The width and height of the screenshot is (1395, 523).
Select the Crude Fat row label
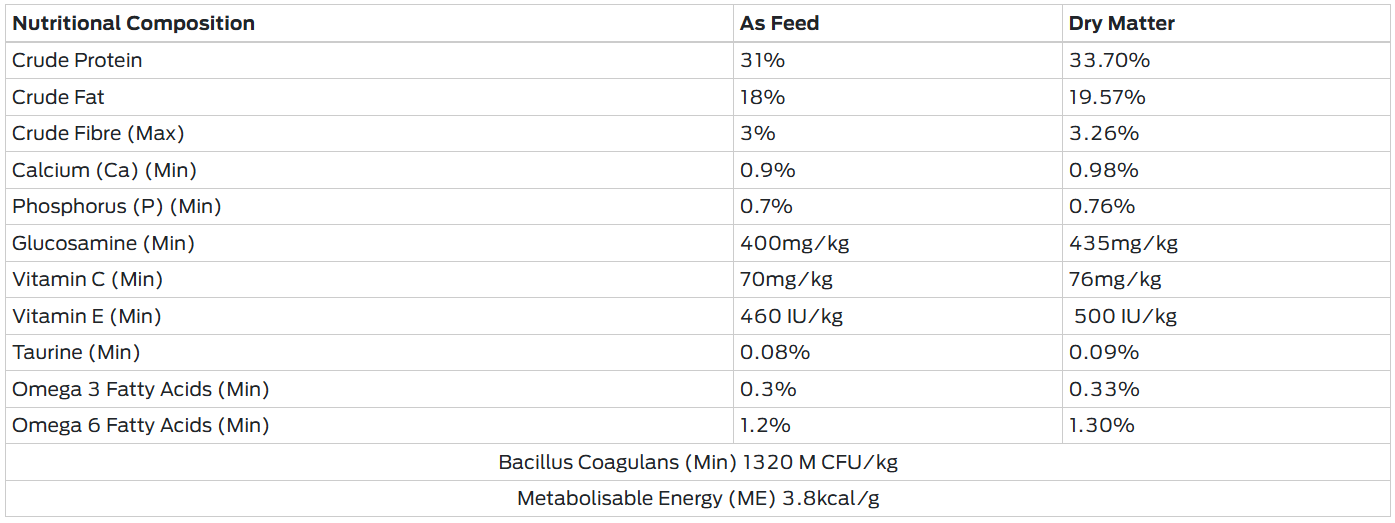point(58,97)
